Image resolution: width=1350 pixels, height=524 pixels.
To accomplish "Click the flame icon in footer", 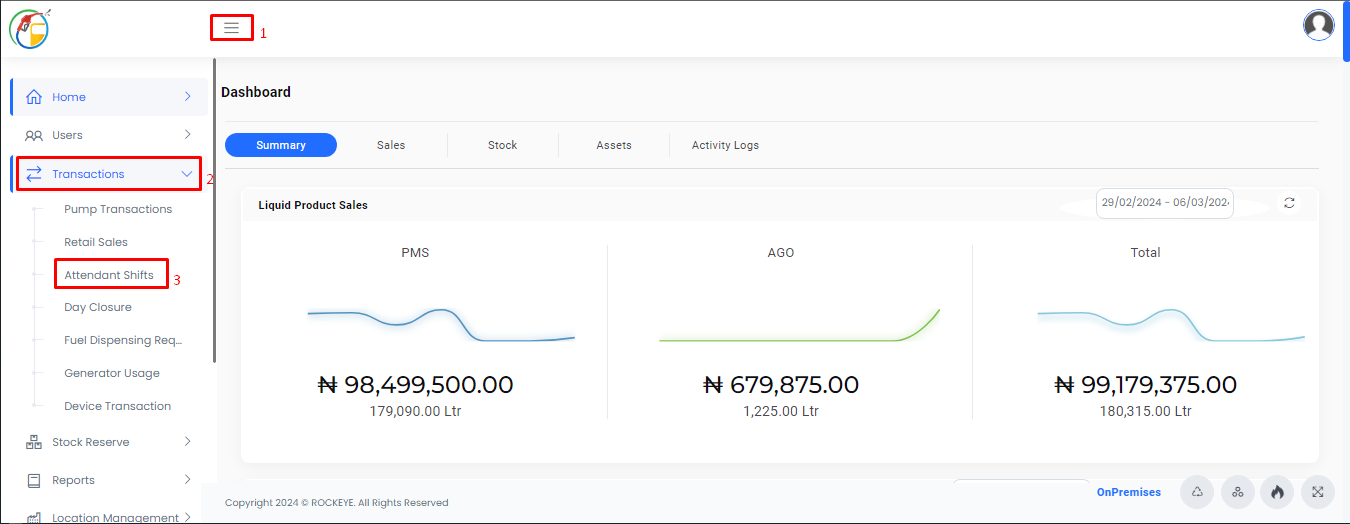I will [1277, 492].
